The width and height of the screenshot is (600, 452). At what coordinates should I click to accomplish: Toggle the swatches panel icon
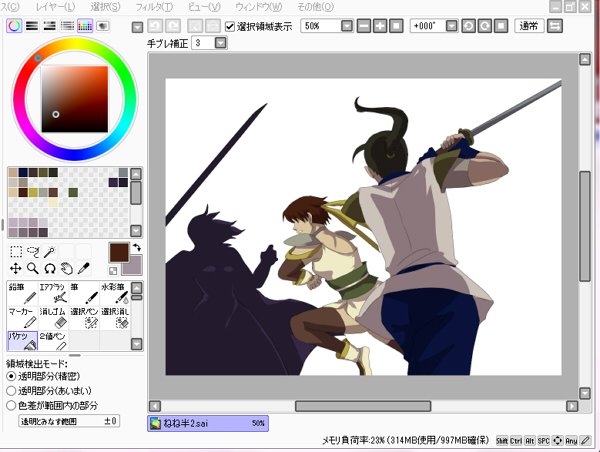(85, 26)
